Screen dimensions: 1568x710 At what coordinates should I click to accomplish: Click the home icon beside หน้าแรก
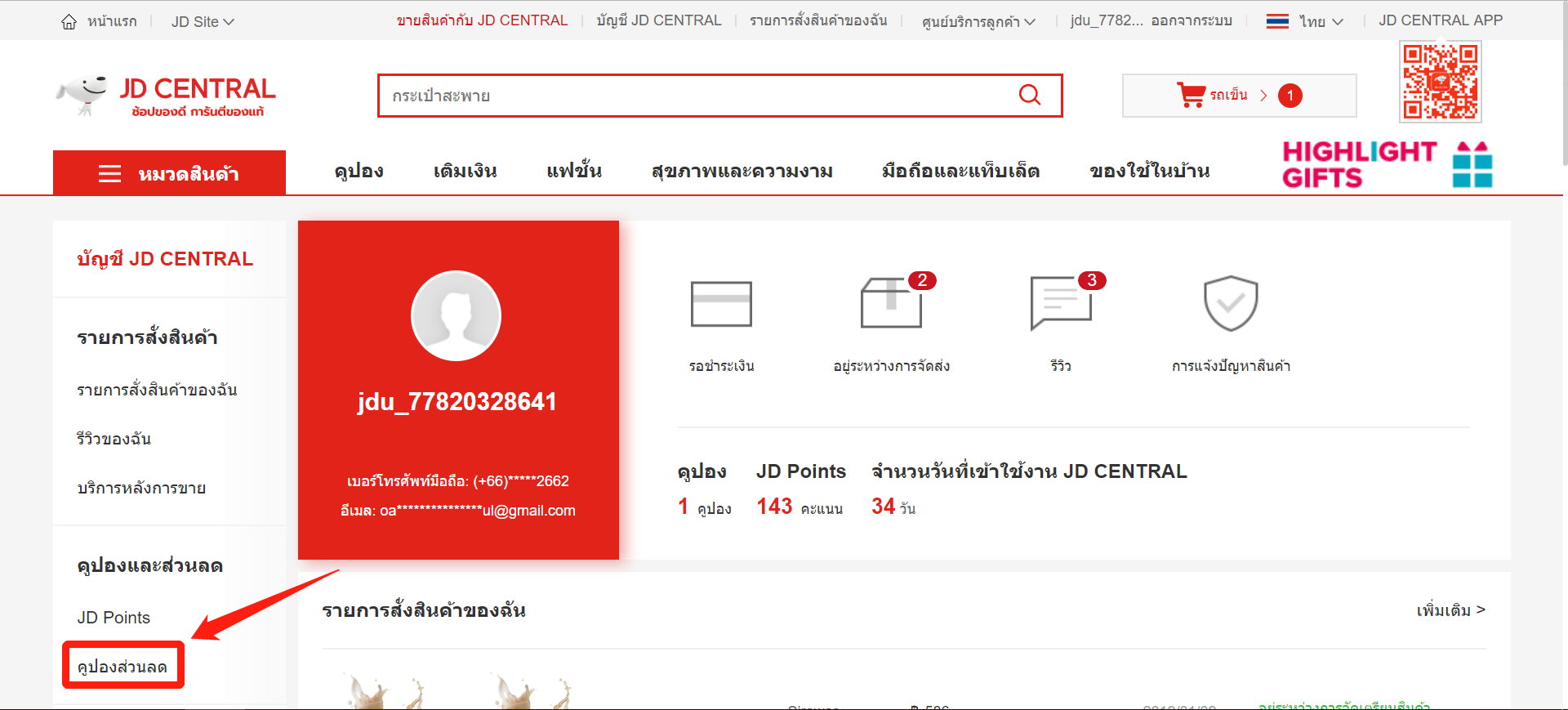(x=69, y=22)
